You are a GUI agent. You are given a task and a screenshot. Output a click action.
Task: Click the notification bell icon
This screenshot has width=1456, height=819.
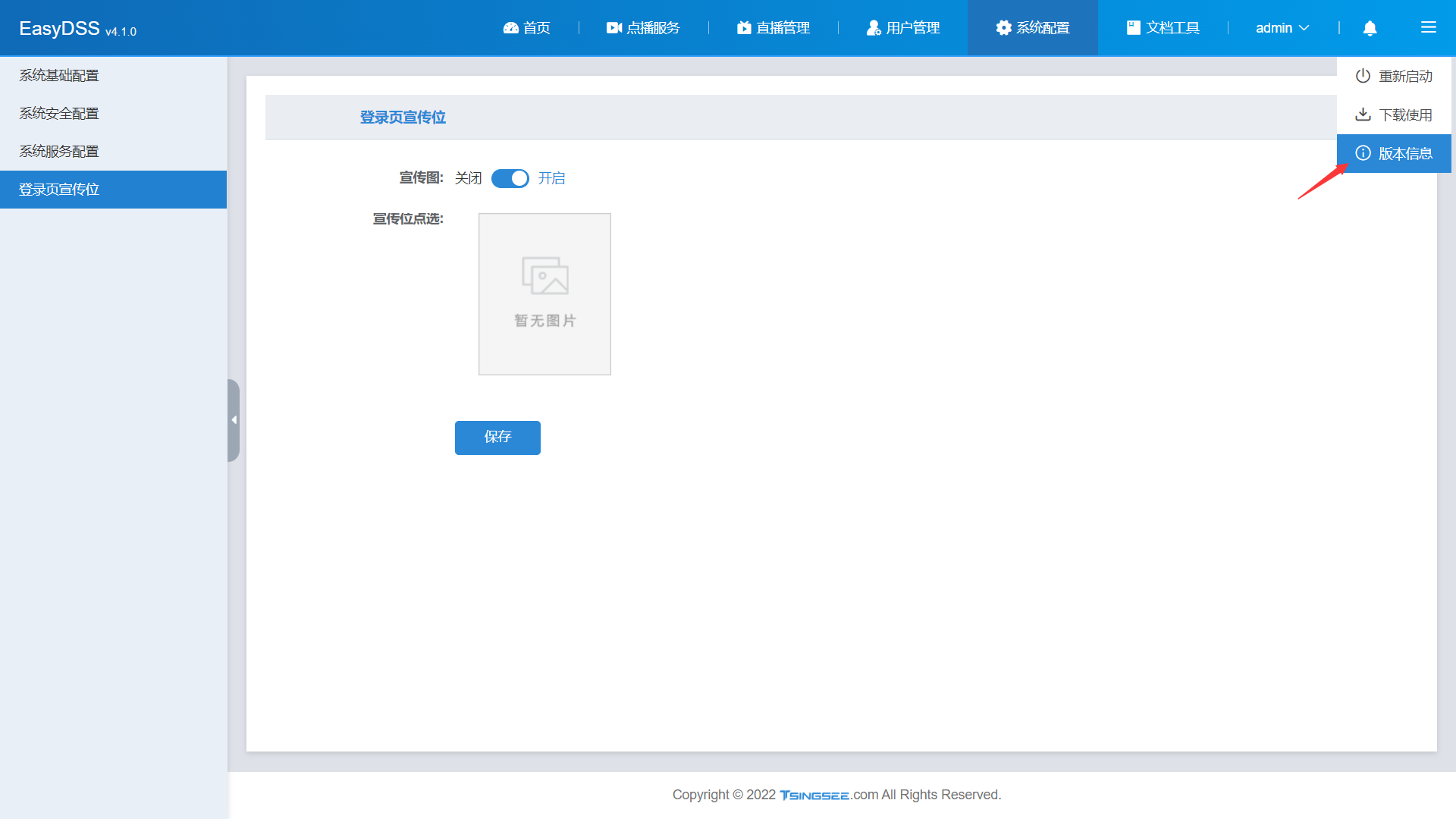point(1370,28)
